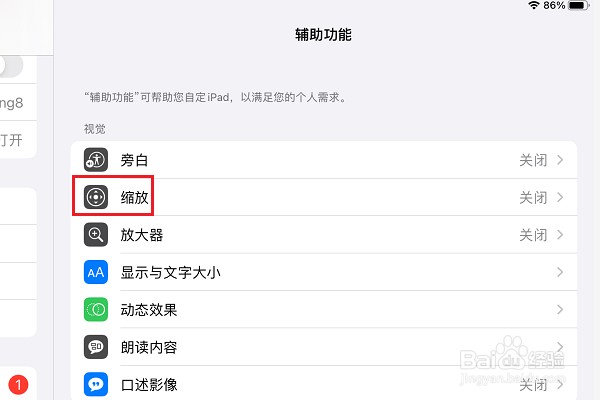This screenshot has height=400, width=600.
Task: Open 朗读内容 settings entry
Action: click(x=324, y=347)
